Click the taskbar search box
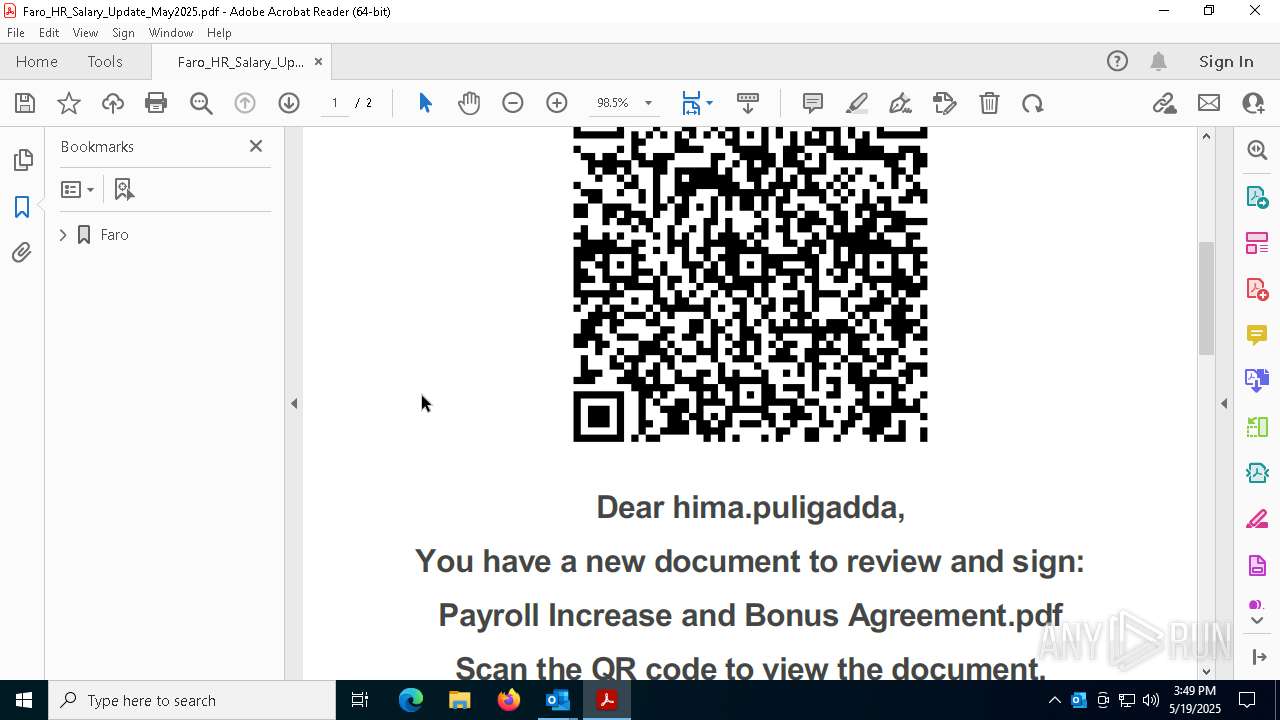This screenshot has height=720, width=1280. (x=192, y=700)
